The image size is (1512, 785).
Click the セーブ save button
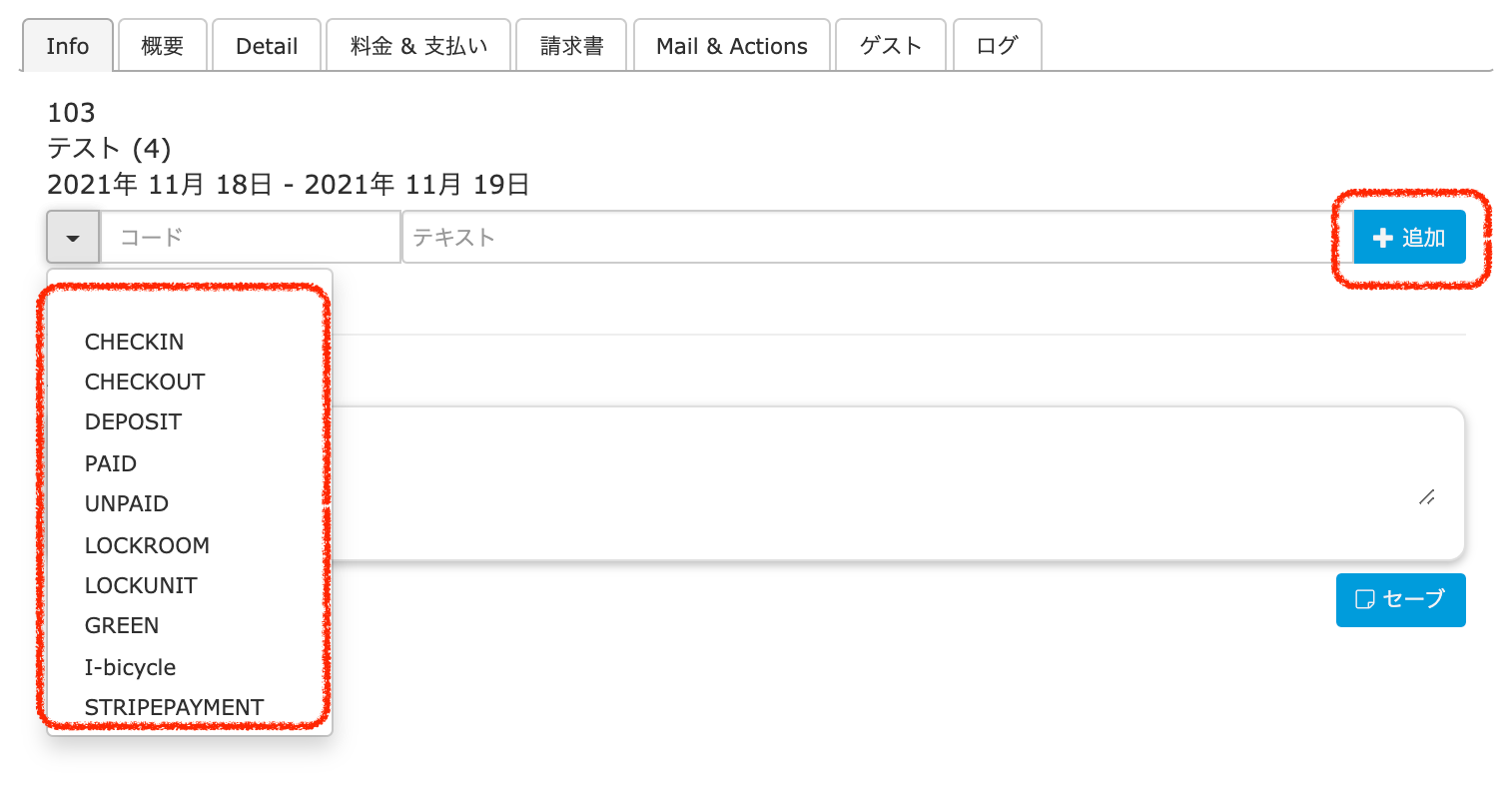point(1400,599)
